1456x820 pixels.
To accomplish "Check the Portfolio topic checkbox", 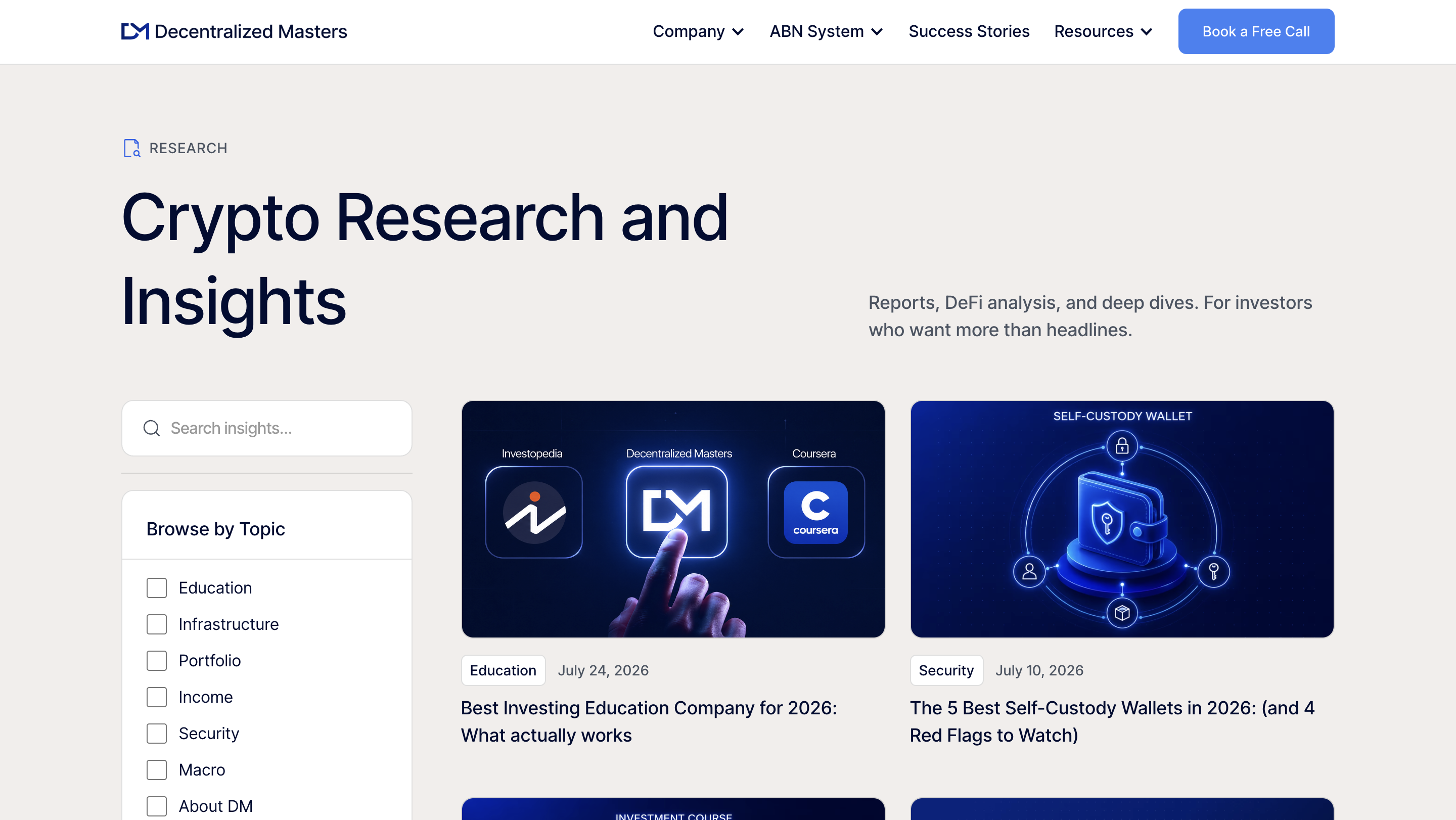I will pyautogui.click(x=157, y=661).
